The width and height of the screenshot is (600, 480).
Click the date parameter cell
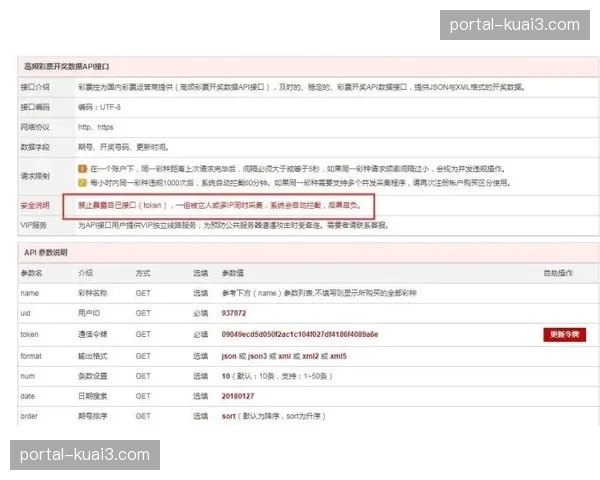[x=28, y=396]
